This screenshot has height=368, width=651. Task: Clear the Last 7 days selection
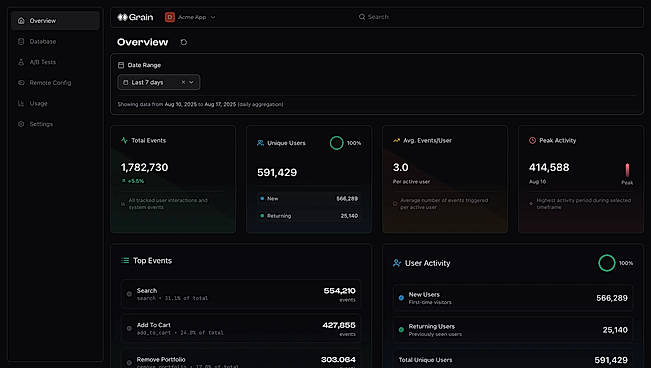pos(183,82)
